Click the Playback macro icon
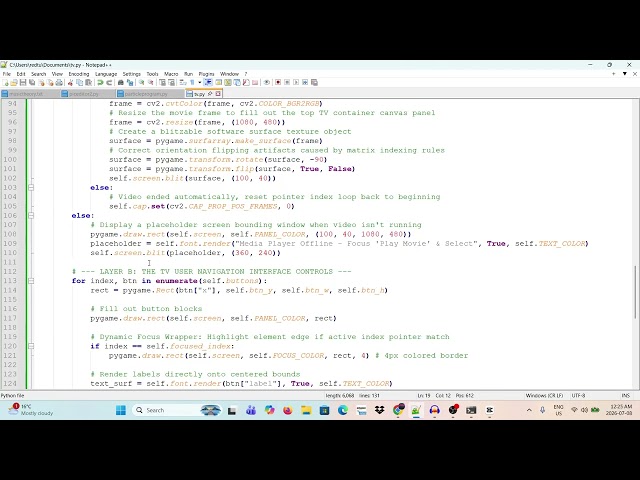This screenshot has height=480, width=640. pyautogui.click(x=296, y=82)
